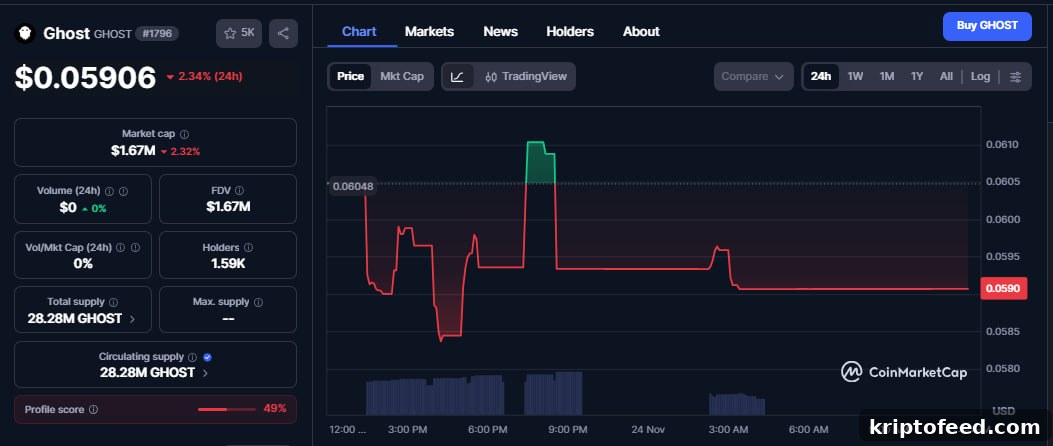Click the verified circulating supply badge

point(208,357)
